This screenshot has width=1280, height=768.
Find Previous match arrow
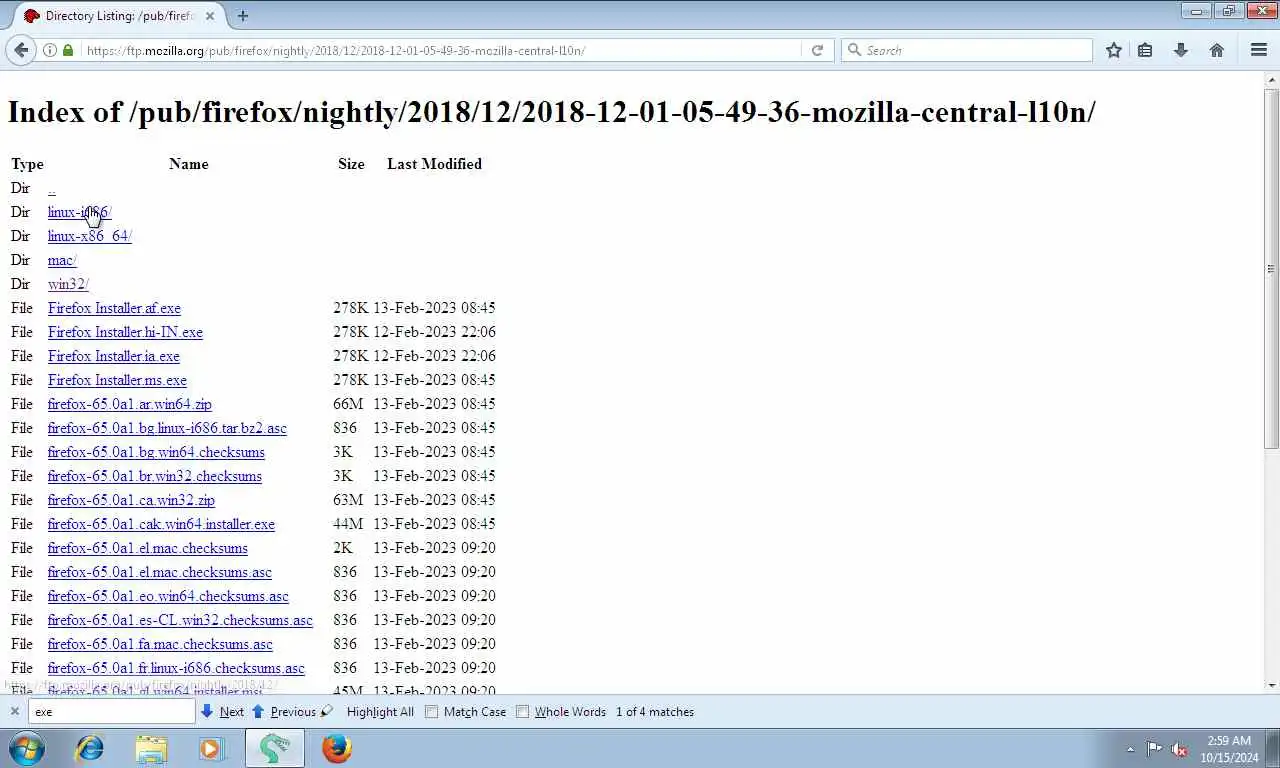coord(284,712)
